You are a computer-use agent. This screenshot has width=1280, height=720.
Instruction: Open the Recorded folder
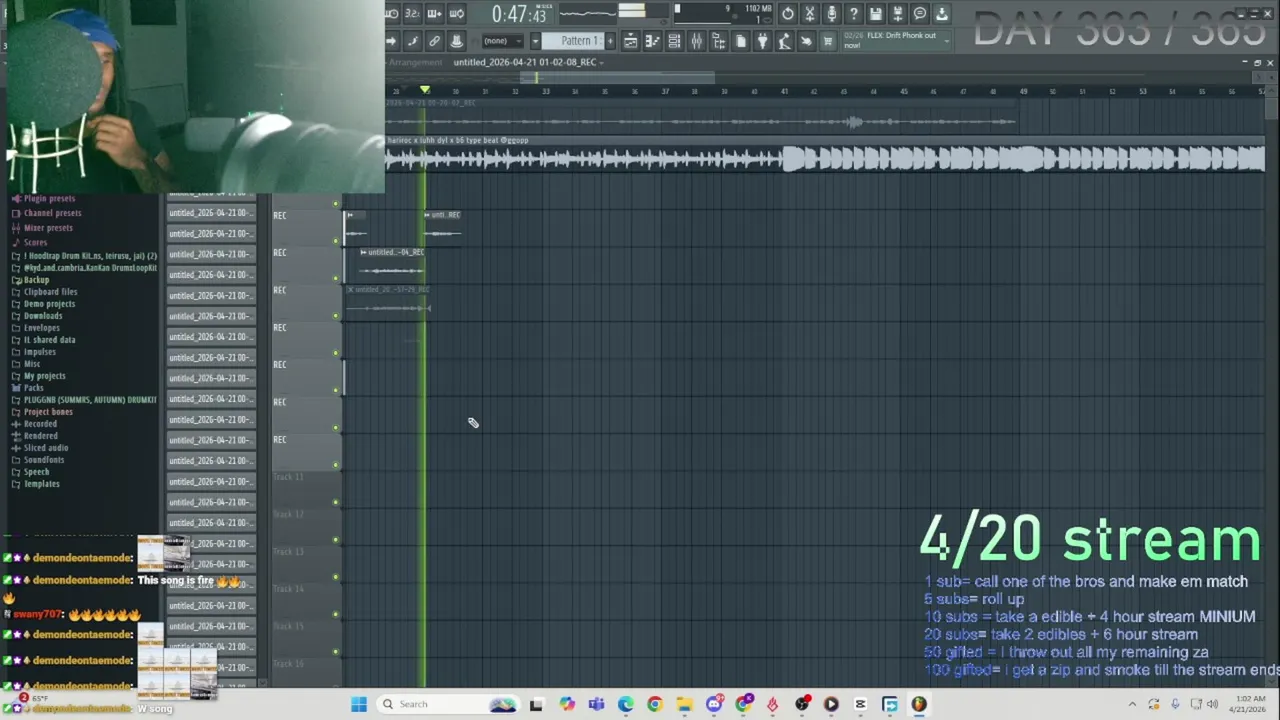40,424
